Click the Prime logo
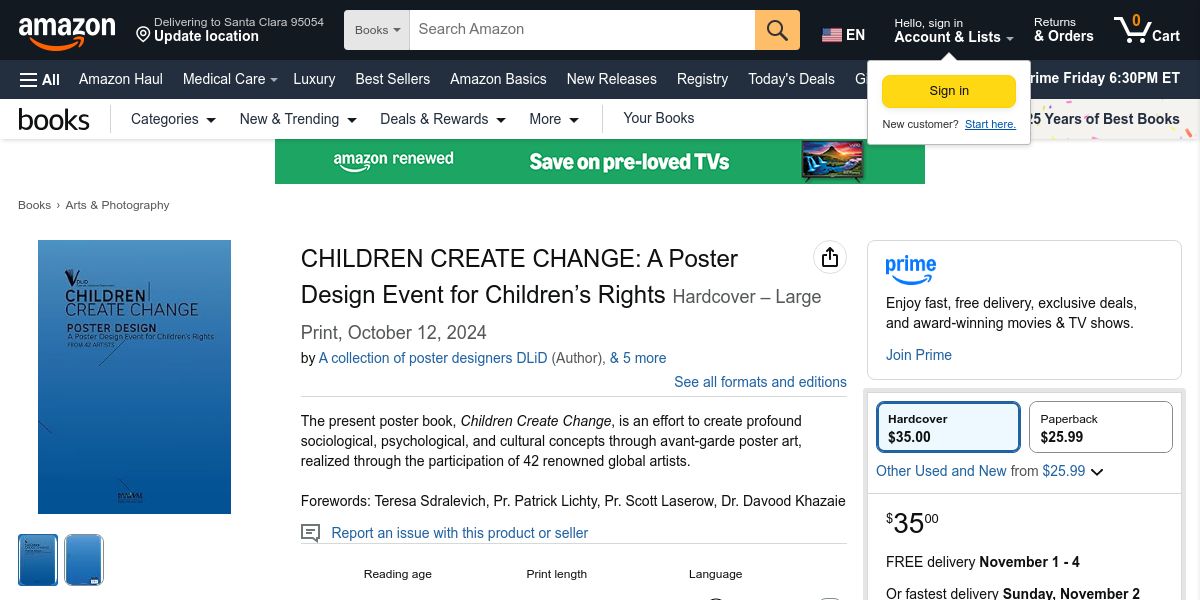 [911, 270]
